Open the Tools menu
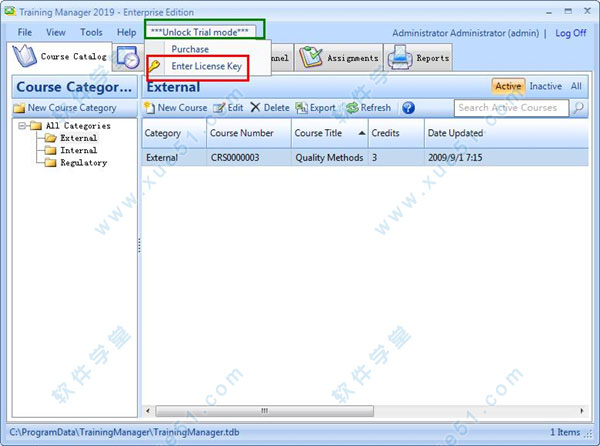Viewport: 600px width, 446px height. 91,33
